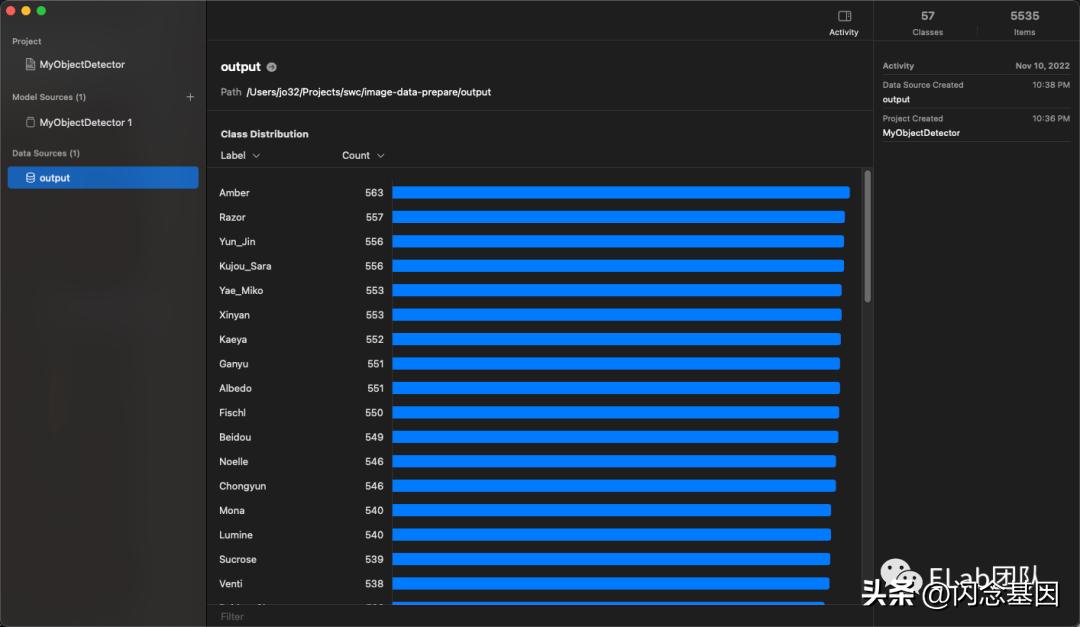Open the MyObjectDetector project item

[x=82, y=65]
